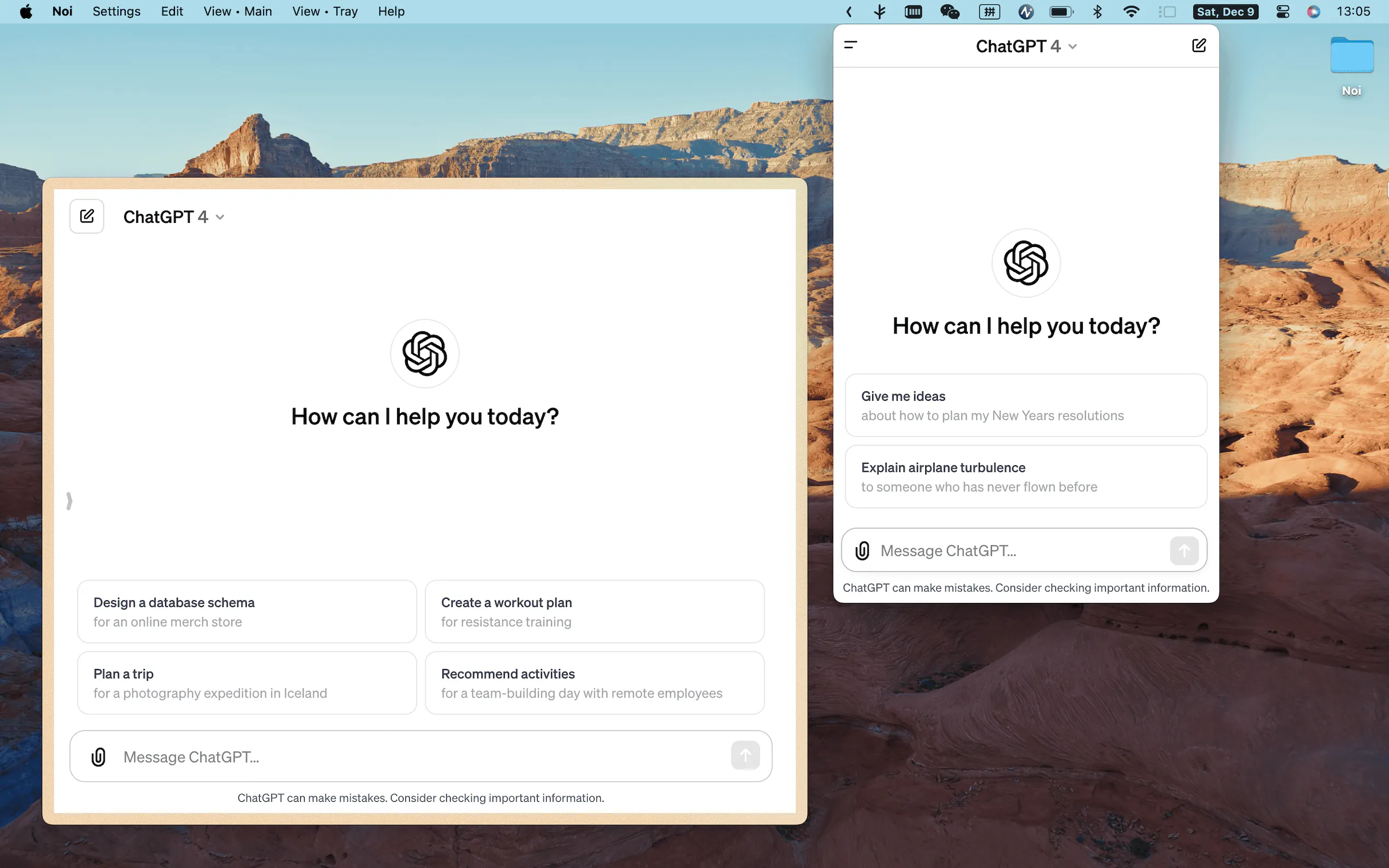The width and height of the screenshot is (1389, 868).
Task: Pick the Plan a trip suggestion
Action: pos(247,683)
